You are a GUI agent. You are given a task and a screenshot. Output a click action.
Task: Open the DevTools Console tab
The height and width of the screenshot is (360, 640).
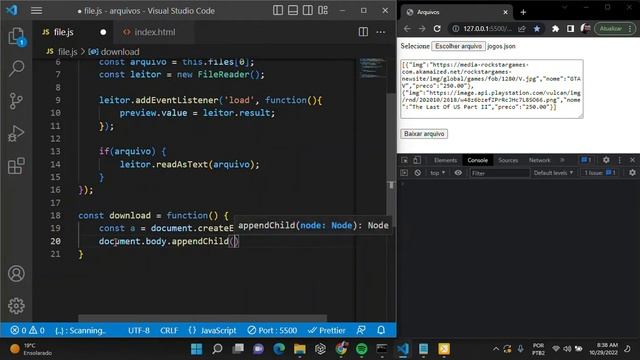478,160
